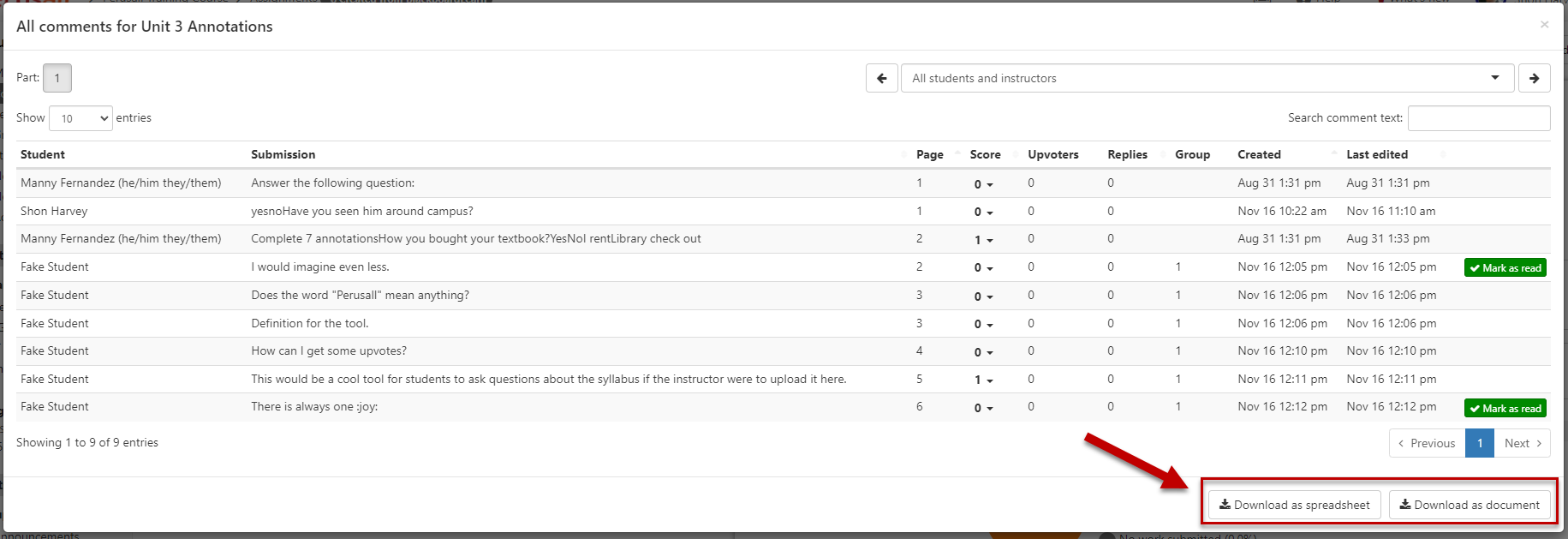Image resolution: width=1568 pixels, height=539 pixels.
Task: Go to Next page of entries
Action: [1523, 443]
